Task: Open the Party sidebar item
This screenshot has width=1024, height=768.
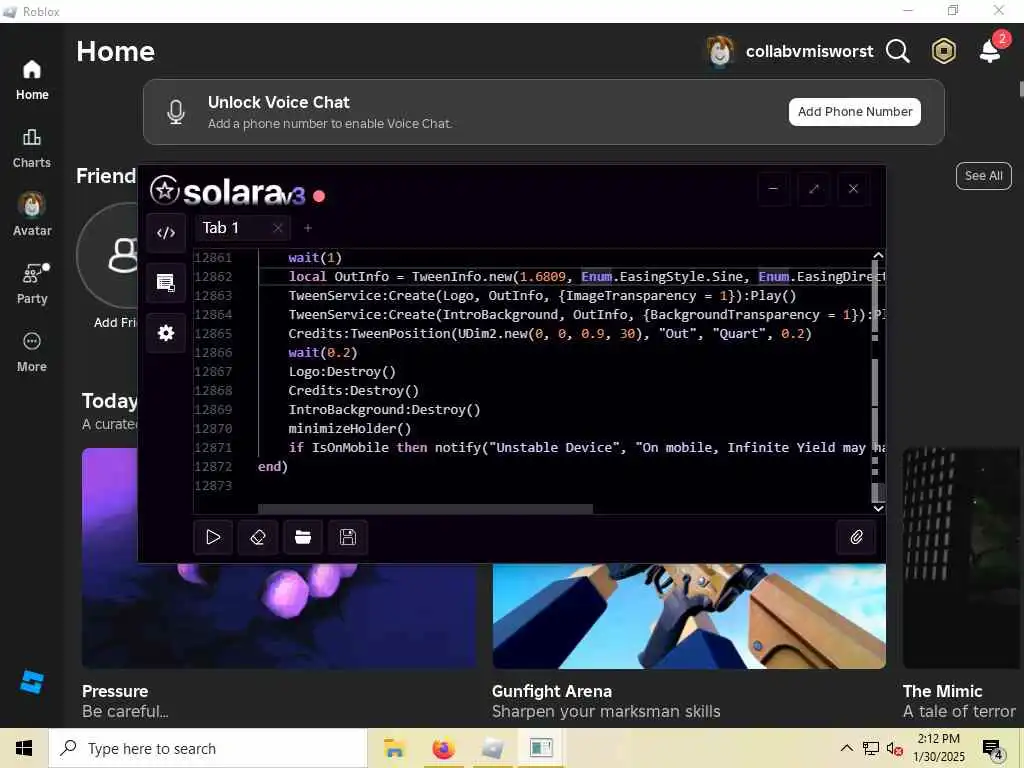Action: pyautogui.click(x=32, y=284)
